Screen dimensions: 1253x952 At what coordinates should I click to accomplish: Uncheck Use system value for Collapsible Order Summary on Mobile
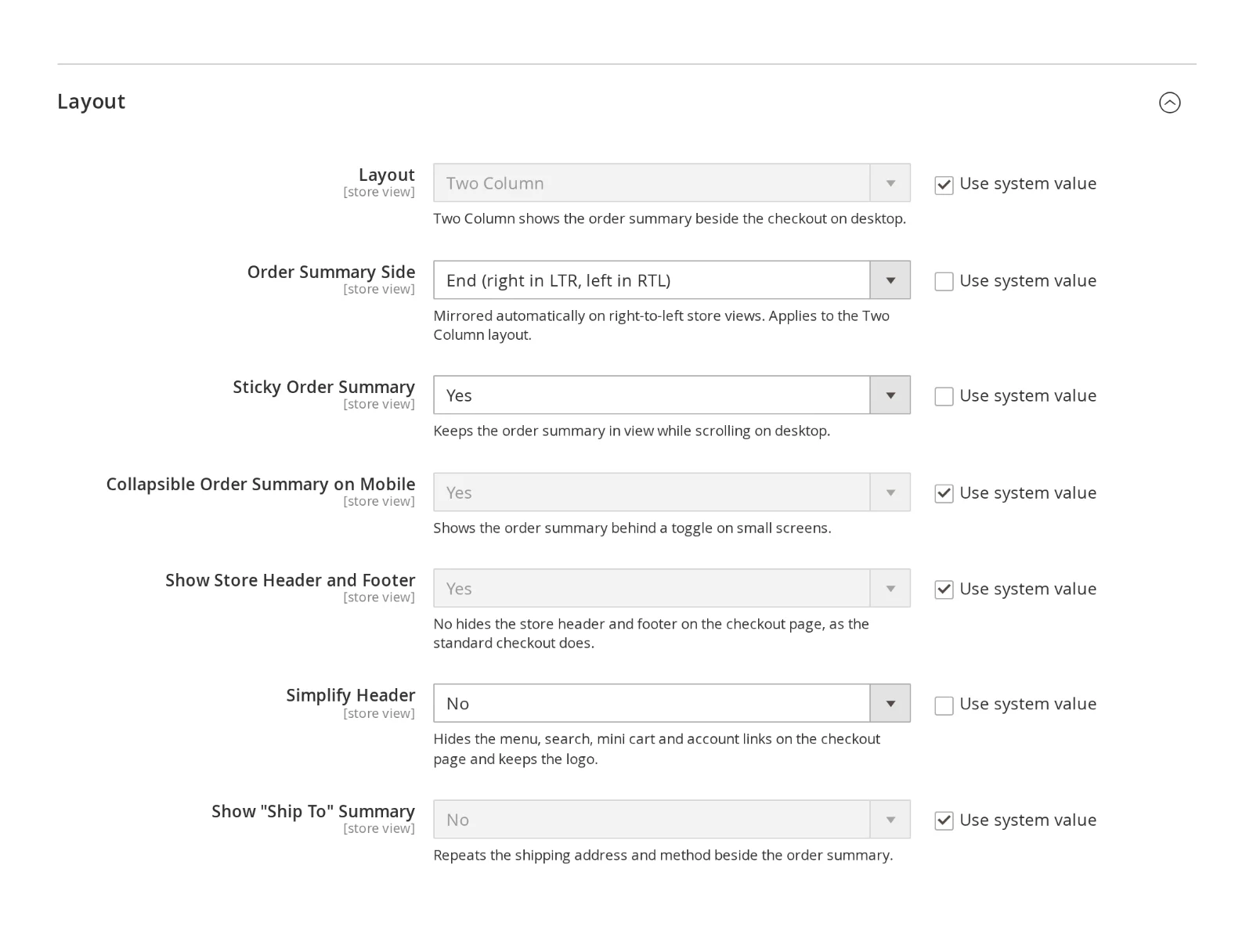pyautogui.click(x=944, y=494)
